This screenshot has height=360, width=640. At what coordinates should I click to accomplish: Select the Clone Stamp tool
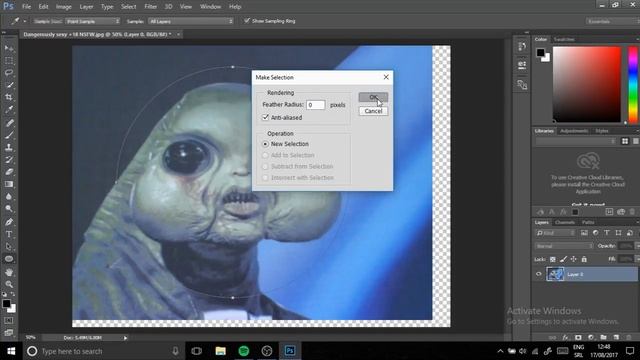pyautogui.click(x=9, y=147)
